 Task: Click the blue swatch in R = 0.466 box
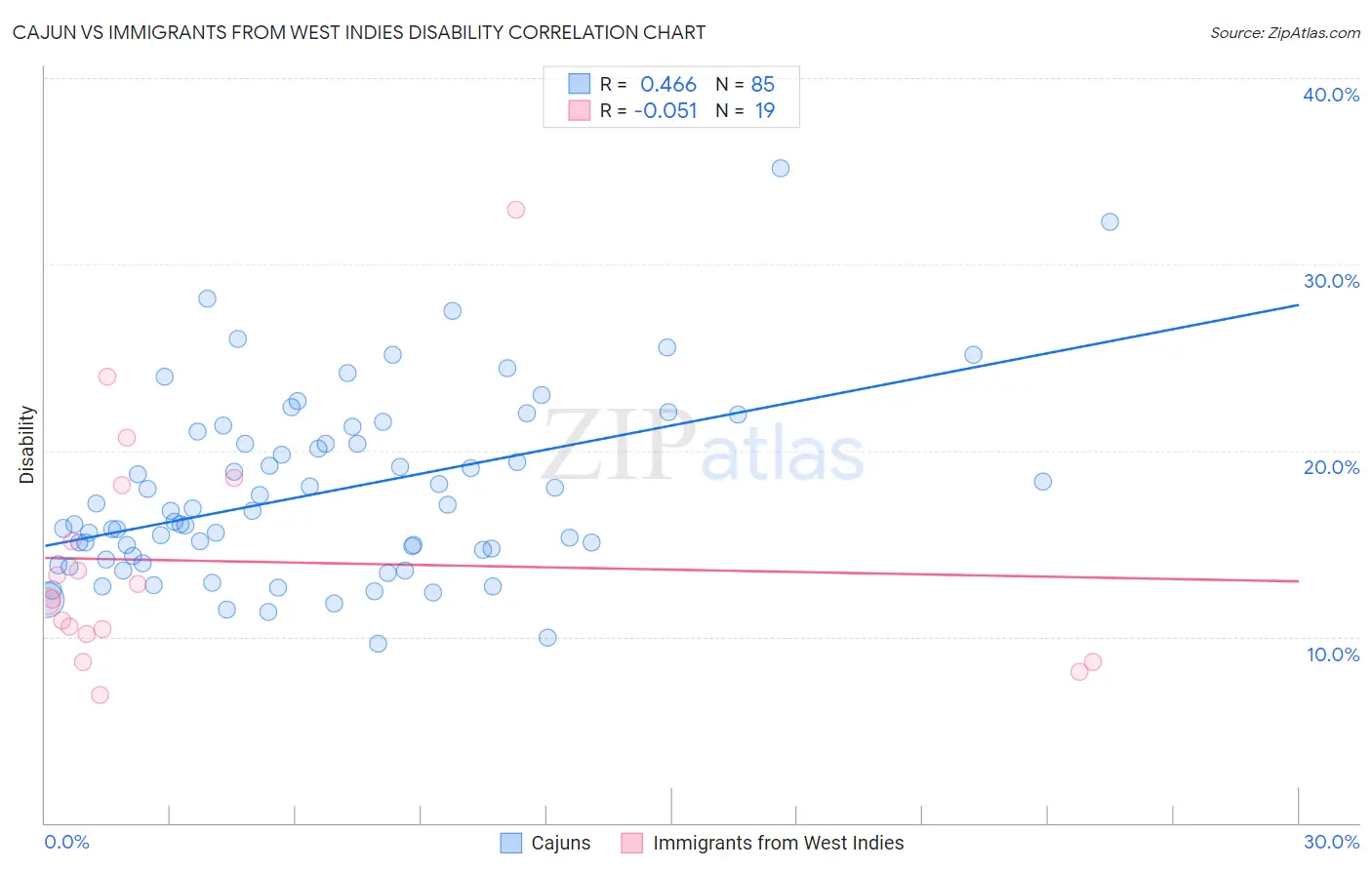[x=580, y=84]
